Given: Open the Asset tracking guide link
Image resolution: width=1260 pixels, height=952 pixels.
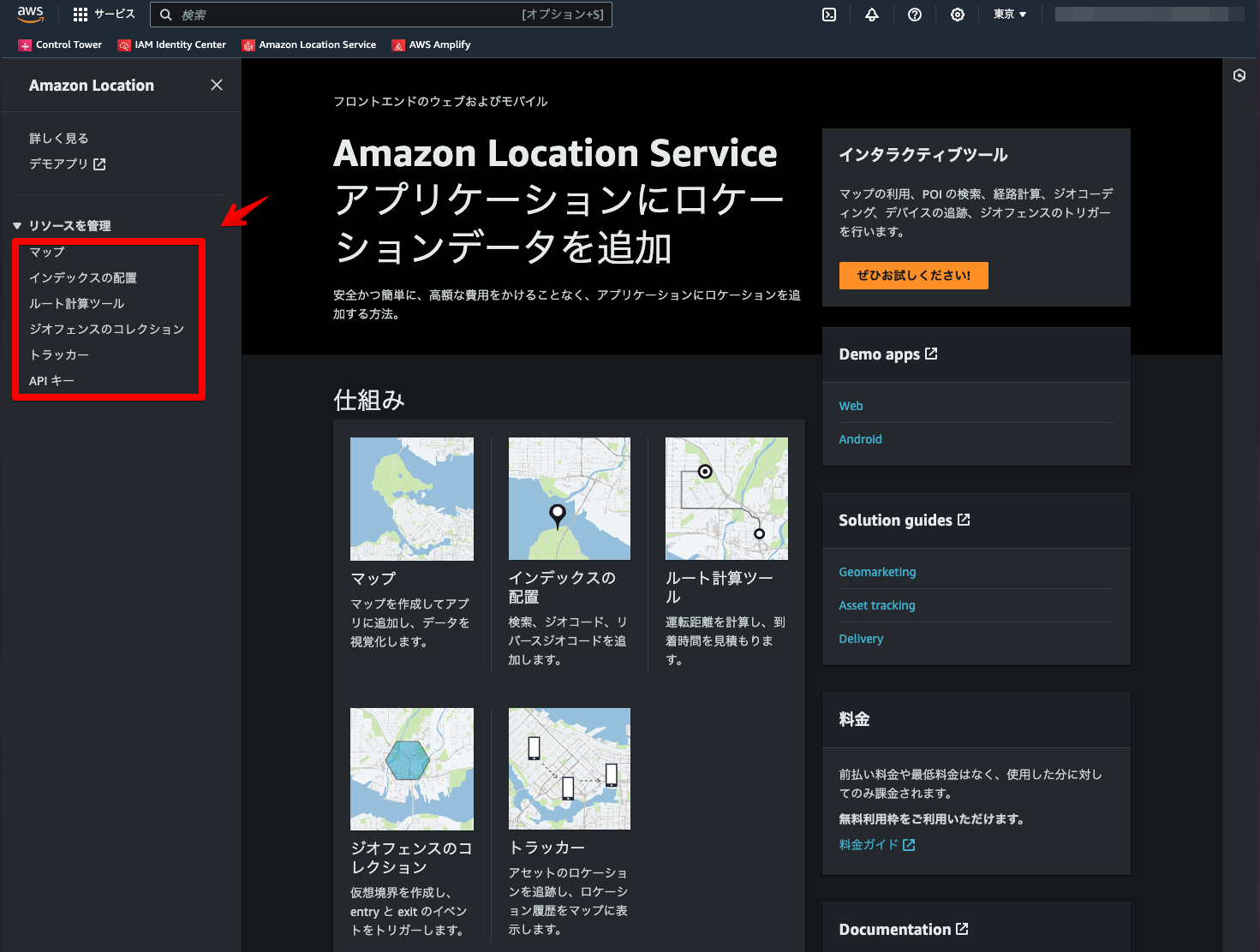Looking at the screenshot, I should point(877,605).
